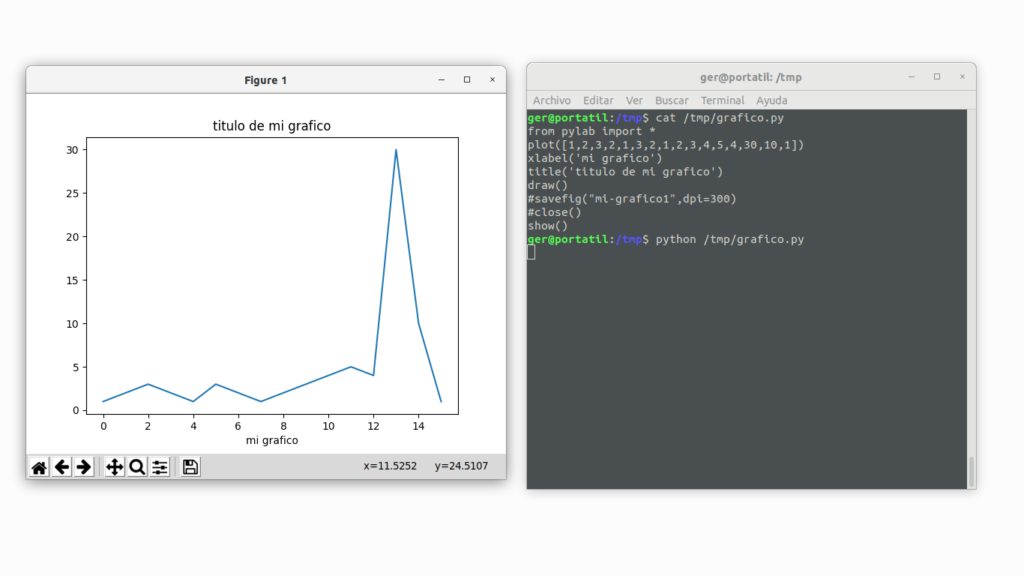Select the magnifier zoom-to-rectangle tool
1024x576 pixels.
[x=136, y=466]
